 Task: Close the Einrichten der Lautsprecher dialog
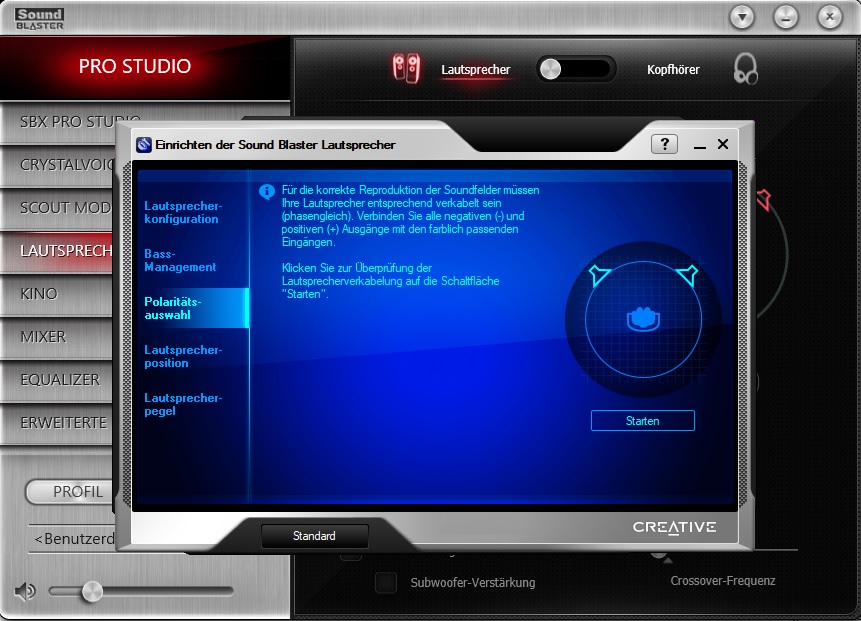tap(723, 144)
